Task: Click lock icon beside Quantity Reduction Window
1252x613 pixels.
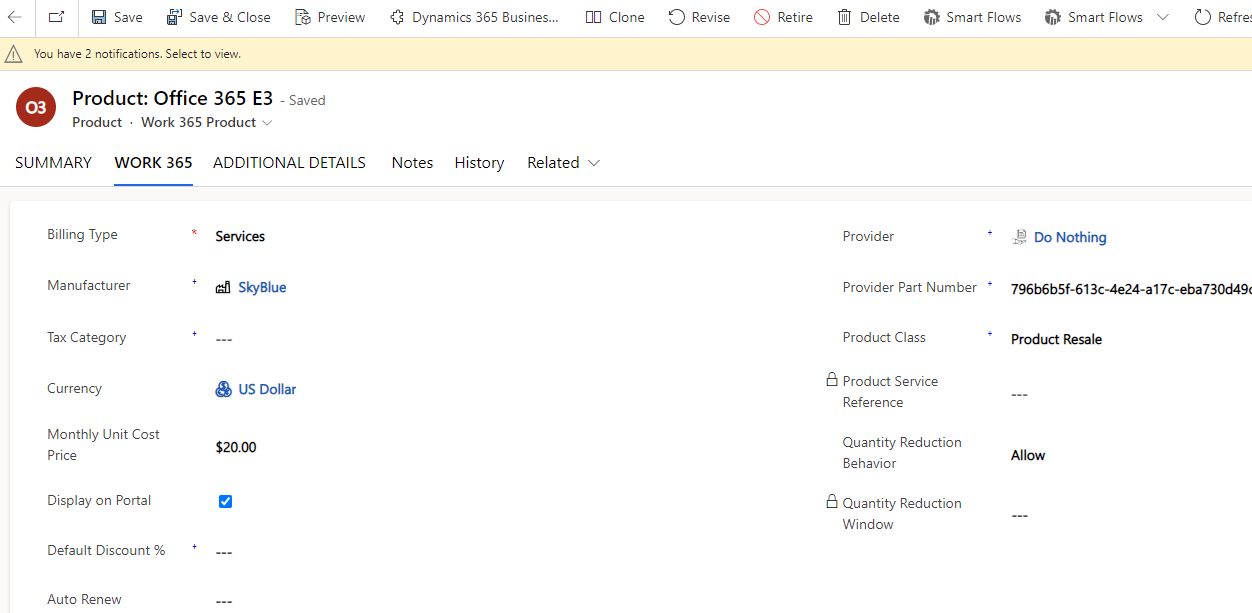Action: click(831, 501)
